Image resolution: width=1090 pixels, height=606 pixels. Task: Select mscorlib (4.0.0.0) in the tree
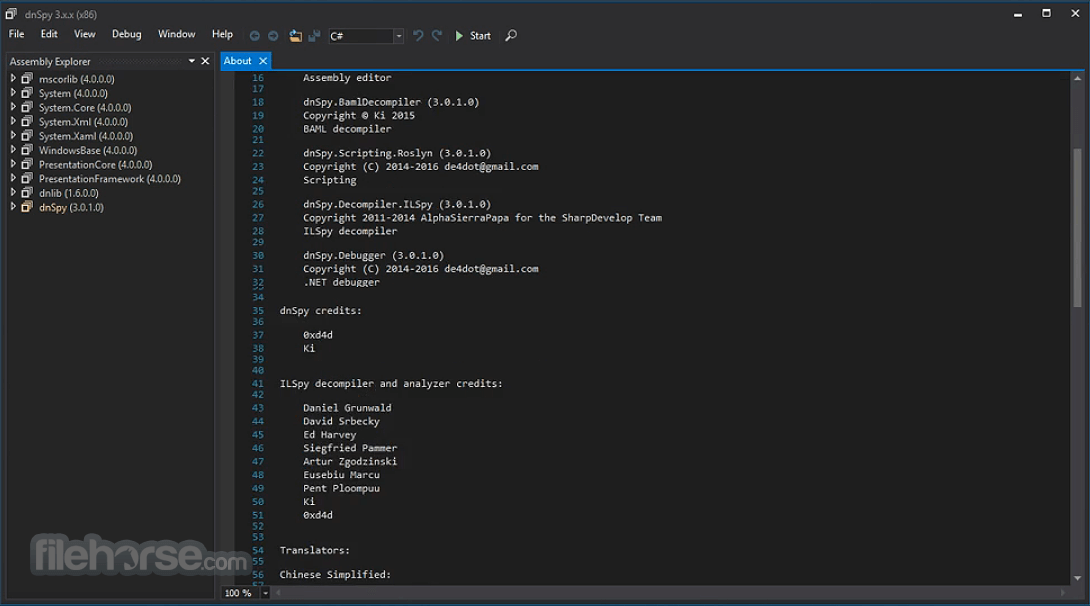pyautogui.click(x=76, y=79)
